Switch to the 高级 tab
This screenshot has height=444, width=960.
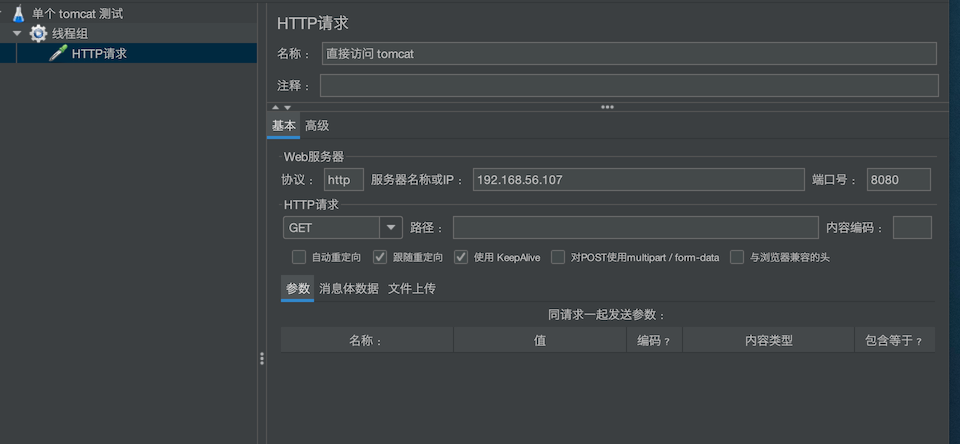[317, 126]
